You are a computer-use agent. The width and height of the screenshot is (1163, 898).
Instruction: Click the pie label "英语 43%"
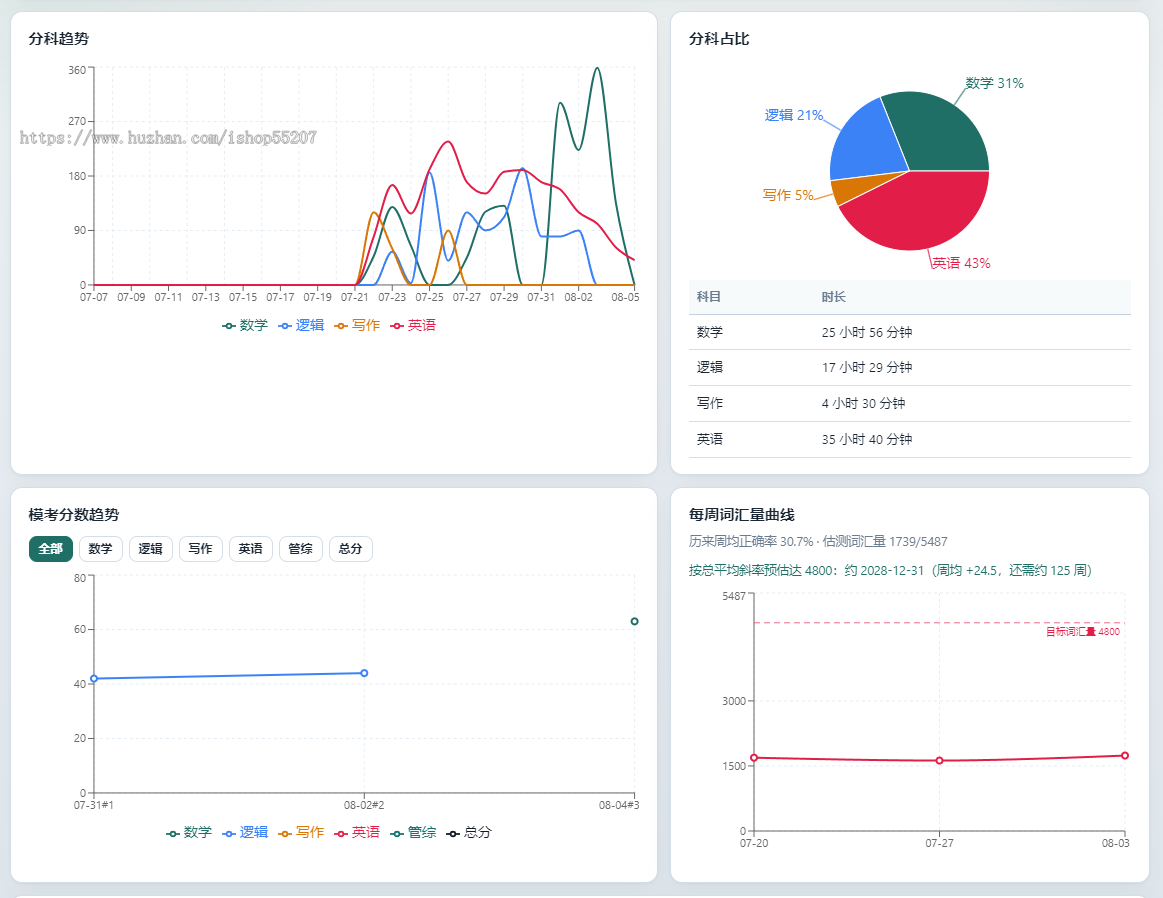(x=961, y=263)
